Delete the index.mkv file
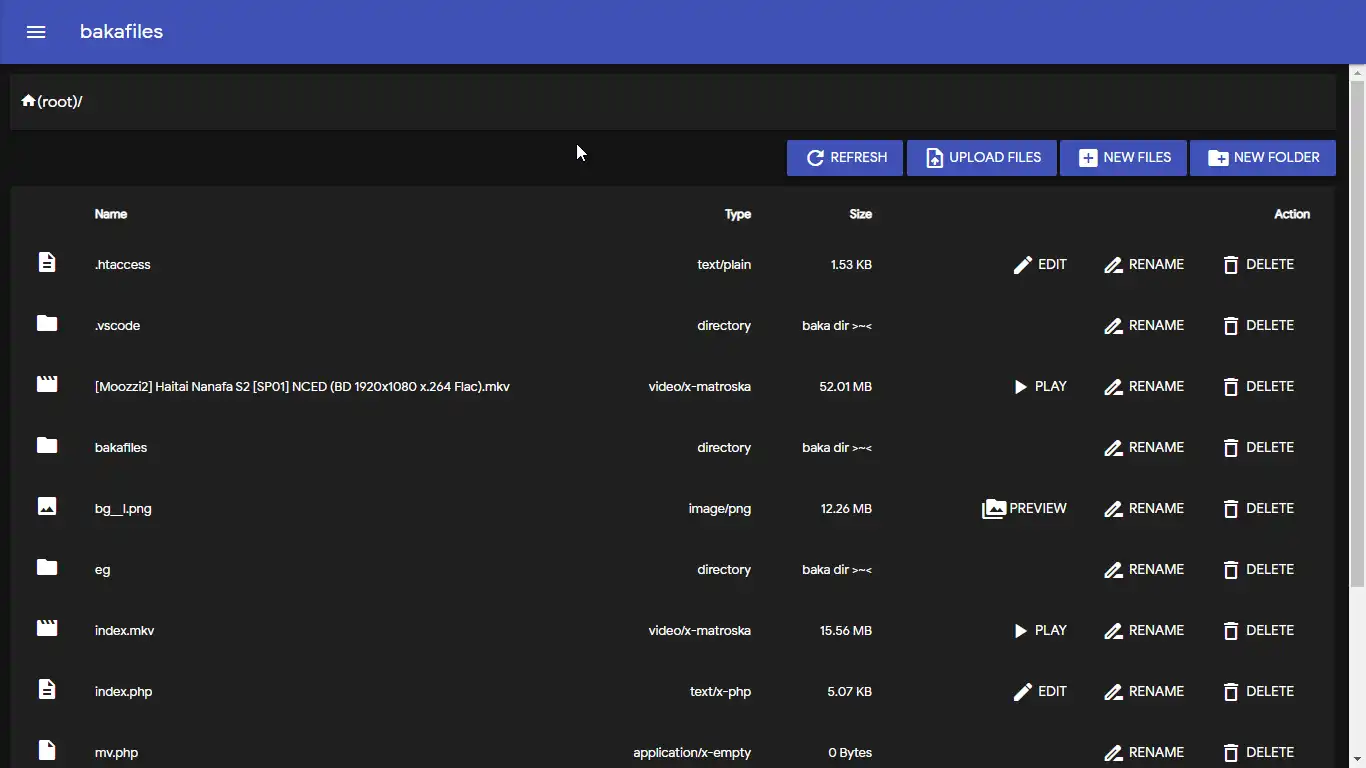 (1258, 631)
